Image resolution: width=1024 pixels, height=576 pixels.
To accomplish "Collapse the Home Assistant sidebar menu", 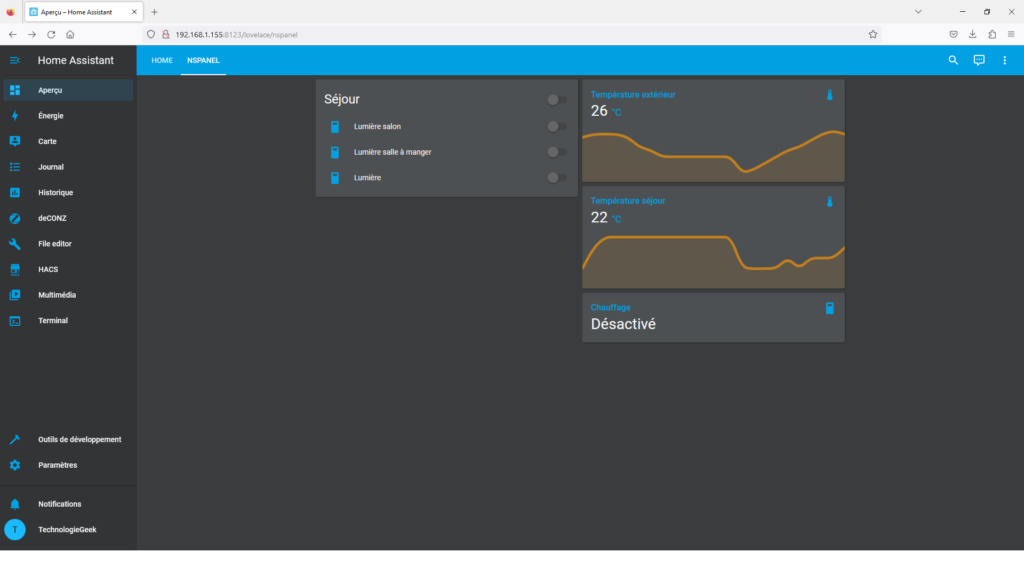I will tap(15, 61).
